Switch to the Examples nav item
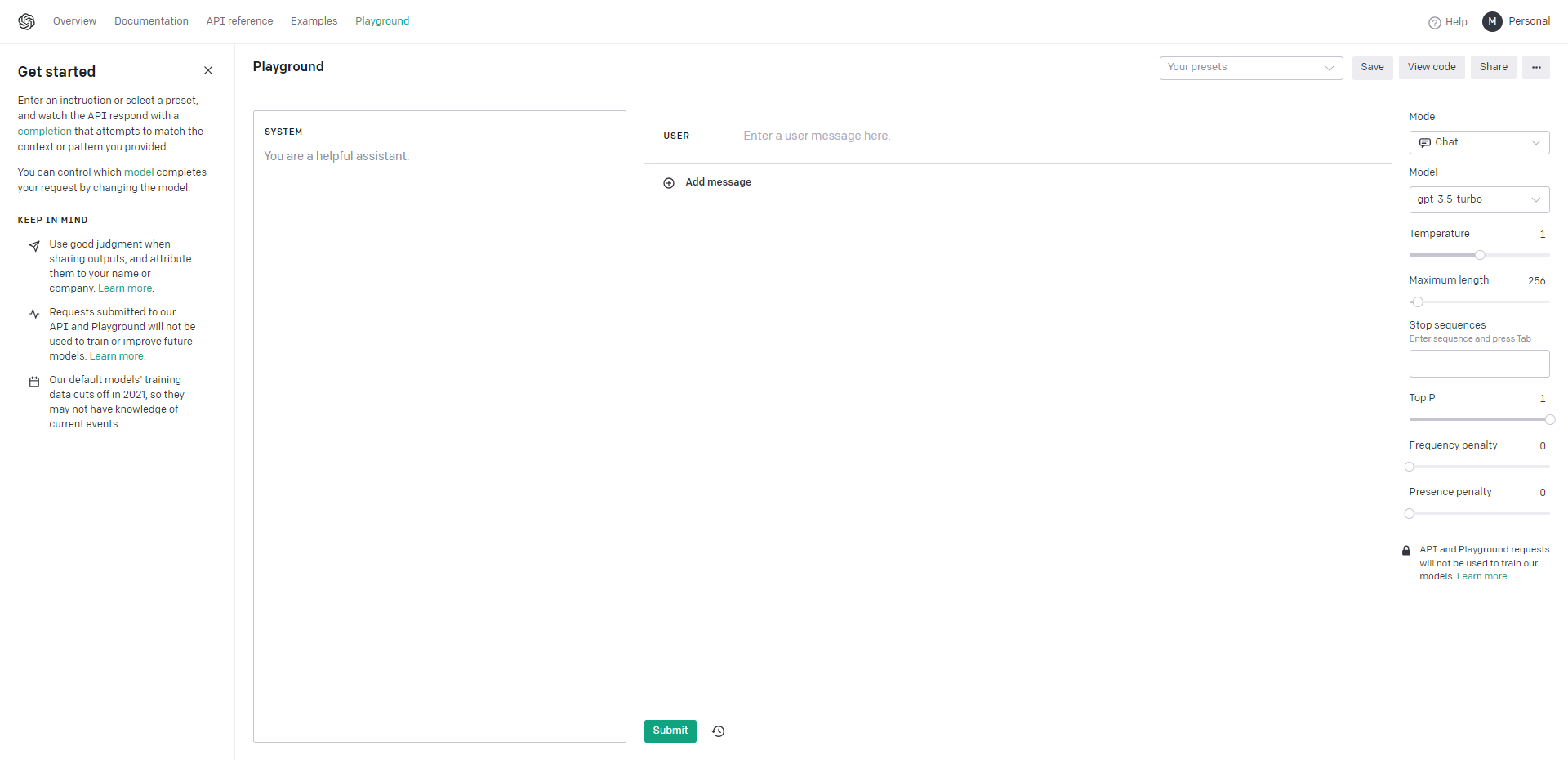This screenshot has height=760, width=1568. (x=314, y=21)
